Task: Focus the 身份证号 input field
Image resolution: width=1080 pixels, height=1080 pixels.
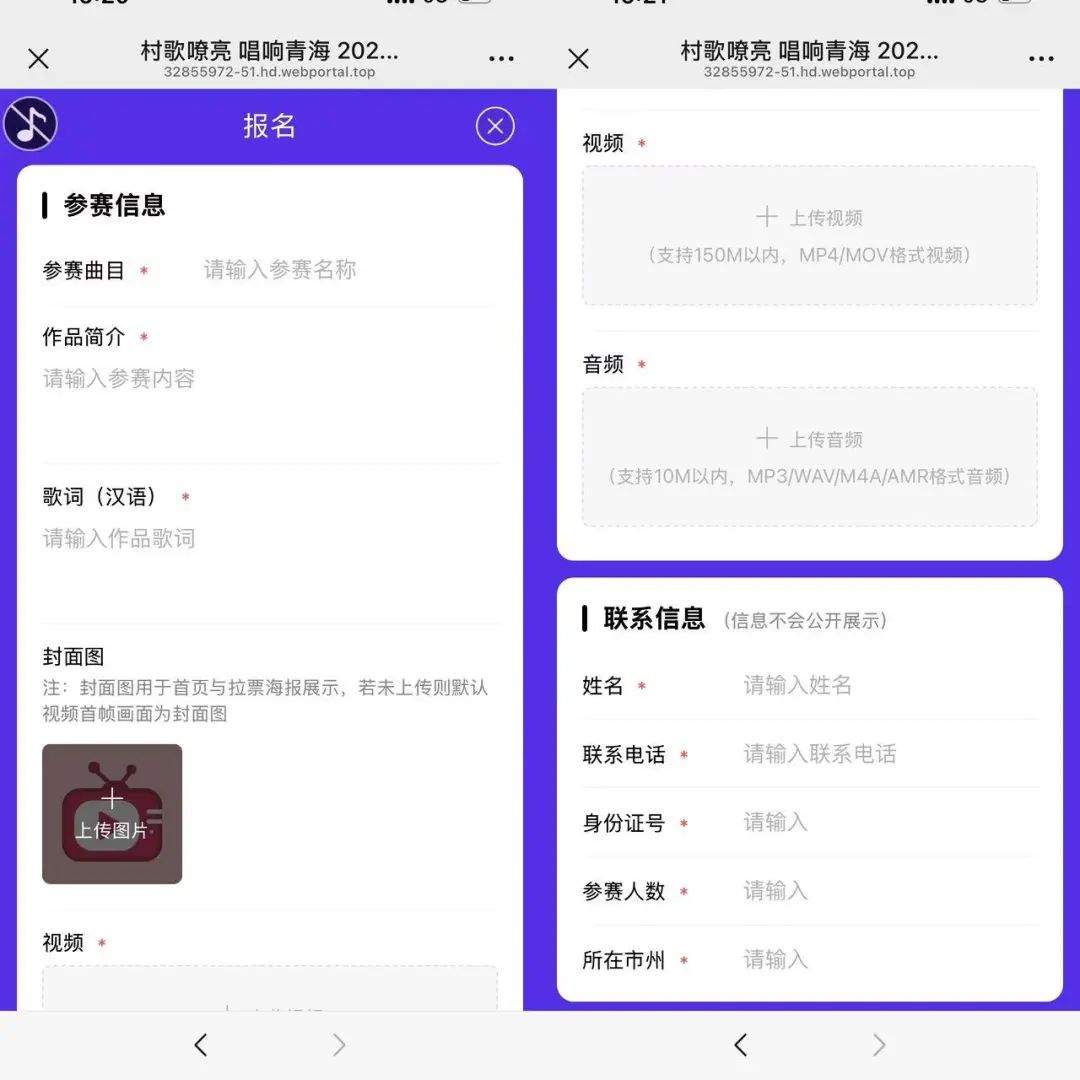Action: pos(885,823)
